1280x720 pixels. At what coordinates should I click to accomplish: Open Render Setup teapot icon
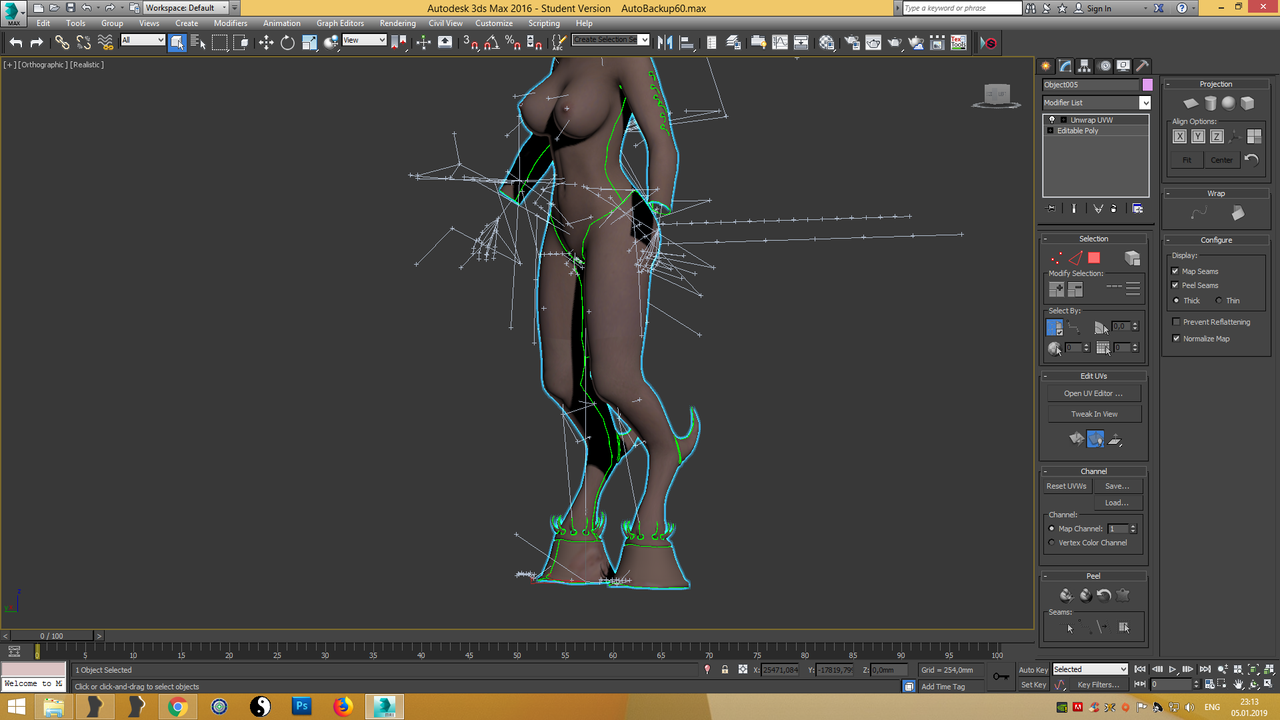[x=850, y=42]
